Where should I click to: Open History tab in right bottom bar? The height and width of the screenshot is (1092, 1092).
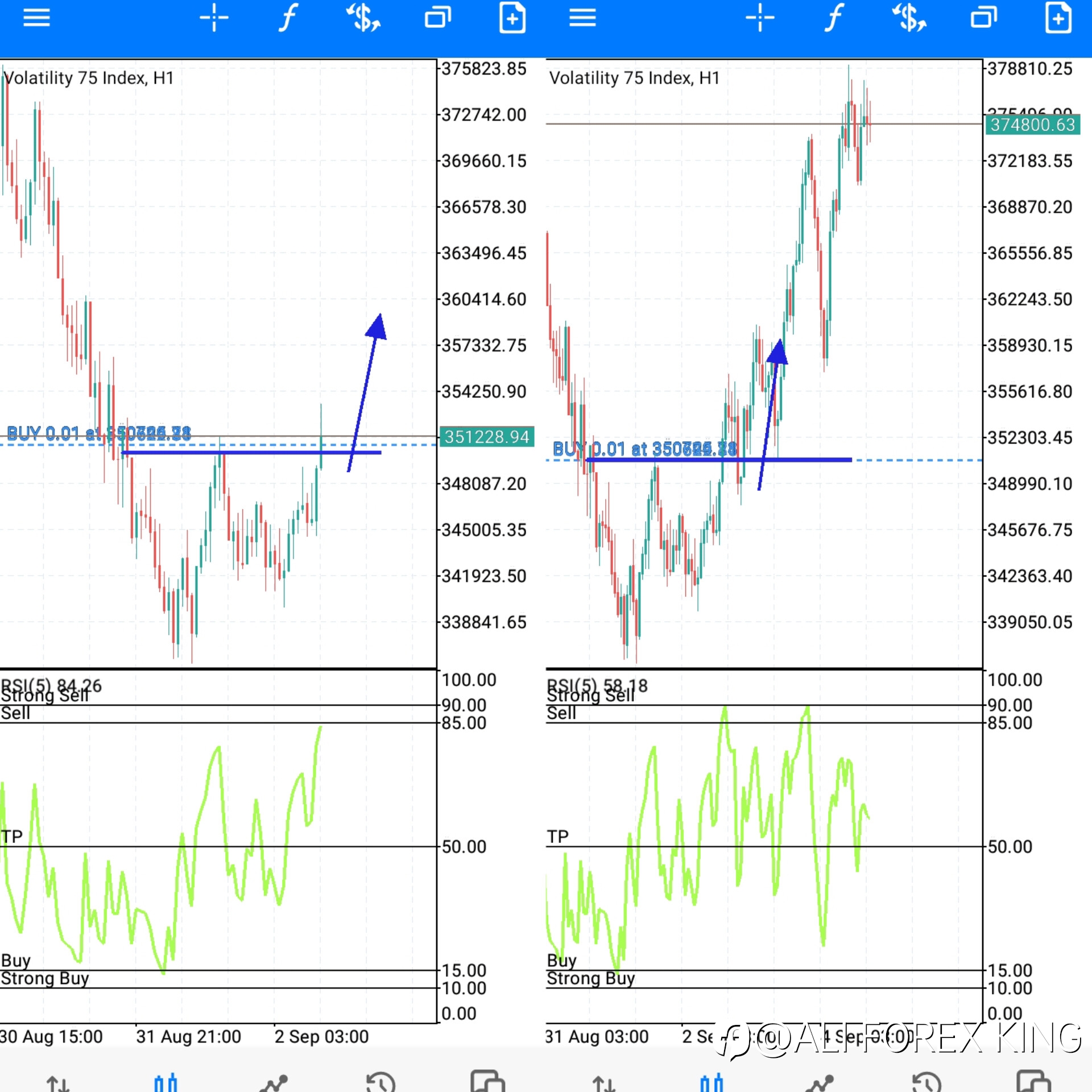pyautogui.click(x=926, y=1082)
